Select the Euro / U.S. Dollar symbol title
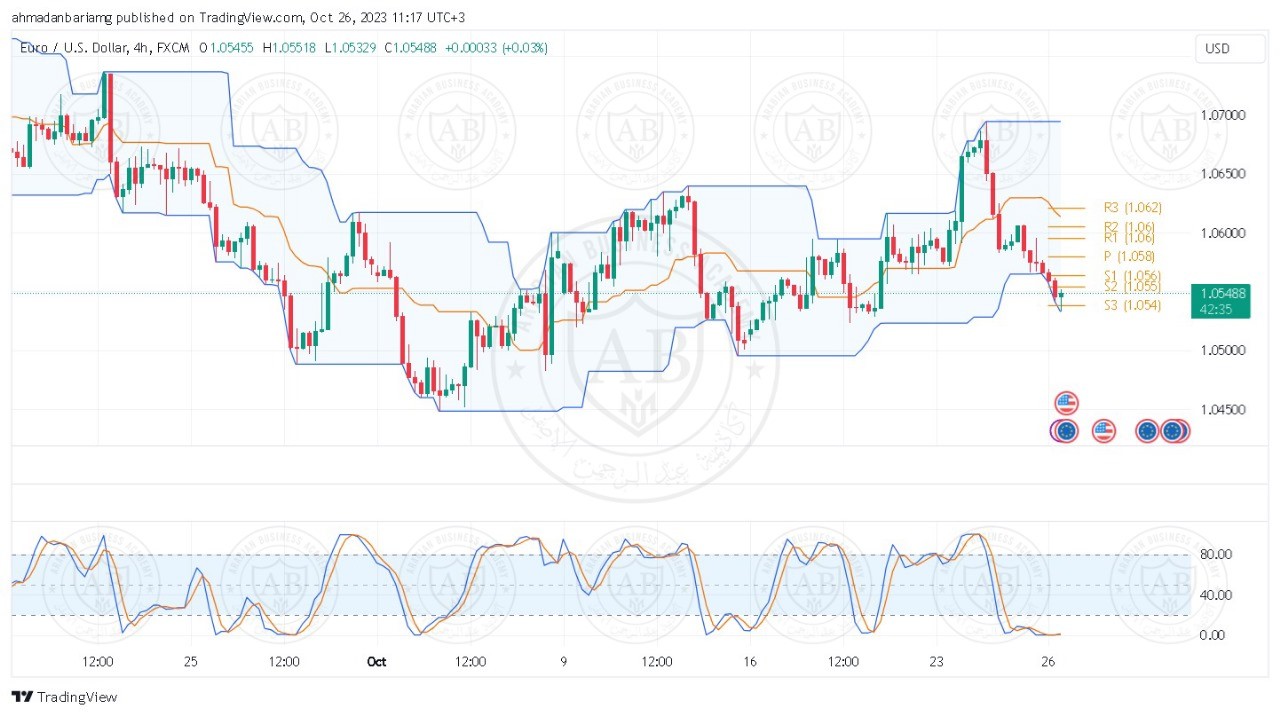The image size is (1280, 716). point(77,48)
